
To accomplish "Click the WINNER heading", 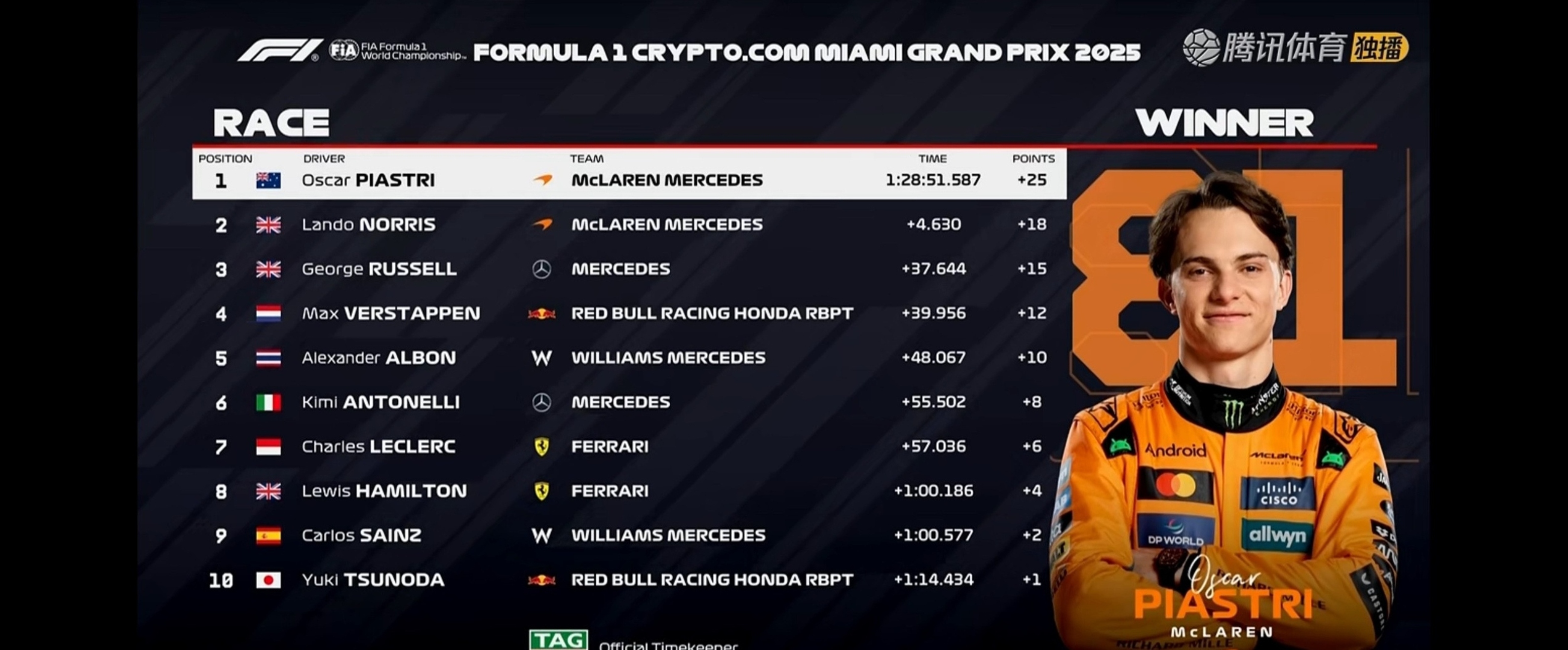I will pos(1224,122).
